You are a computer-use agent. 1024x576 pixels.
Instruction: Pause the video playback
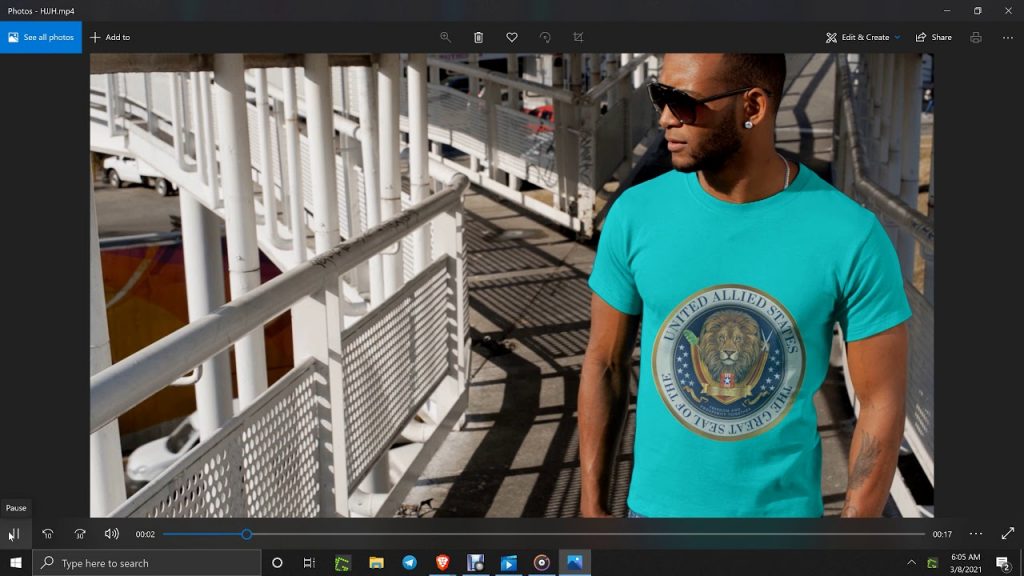pyautogui.click(x=14, y=534)
